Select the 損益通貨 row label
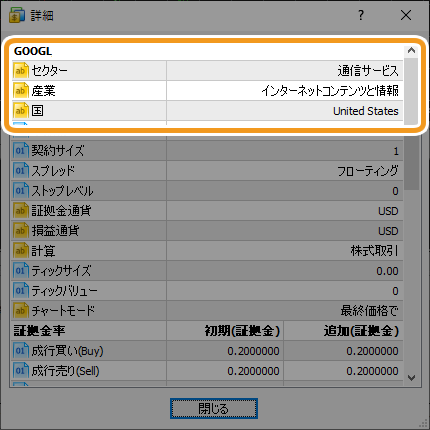Image resolution: width=430 pixels, height=430 pixels. (55, 231)
